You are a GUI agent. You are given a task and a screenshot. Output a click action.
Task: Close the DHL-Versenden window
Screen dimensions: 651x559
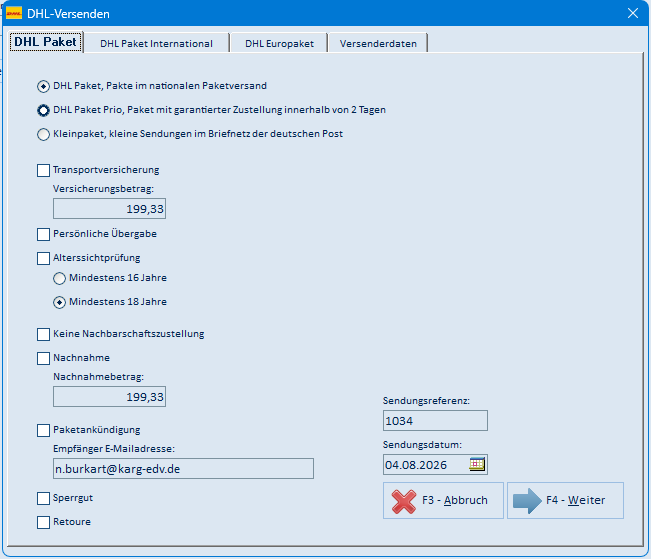633,13
